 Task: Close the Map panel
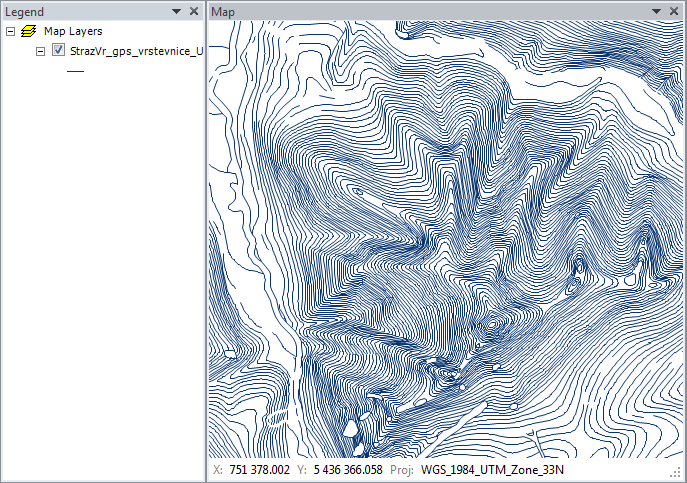pos(674,11)
